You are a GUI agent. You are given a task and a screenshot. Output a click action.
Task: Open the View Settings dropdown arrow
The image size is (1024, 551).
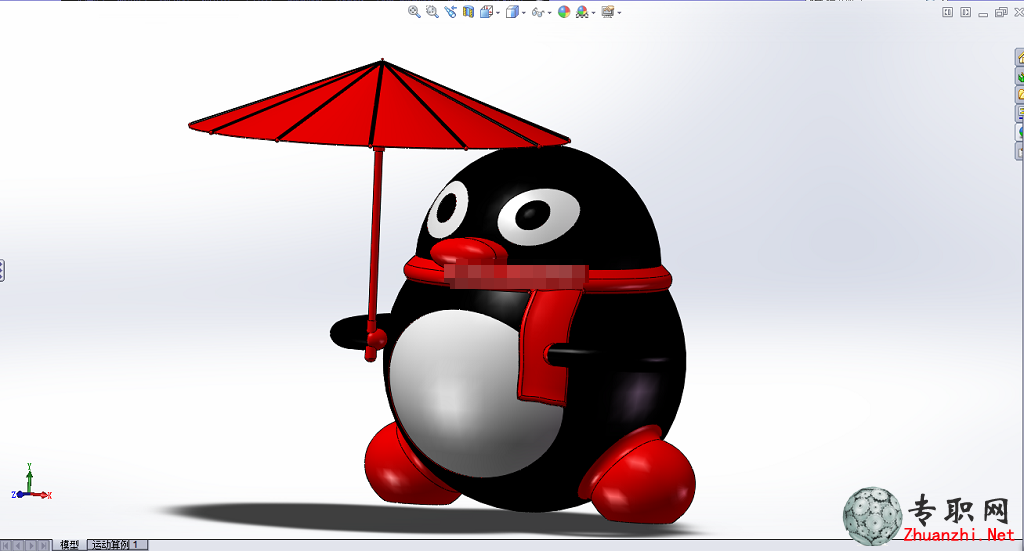click(619, 13)
